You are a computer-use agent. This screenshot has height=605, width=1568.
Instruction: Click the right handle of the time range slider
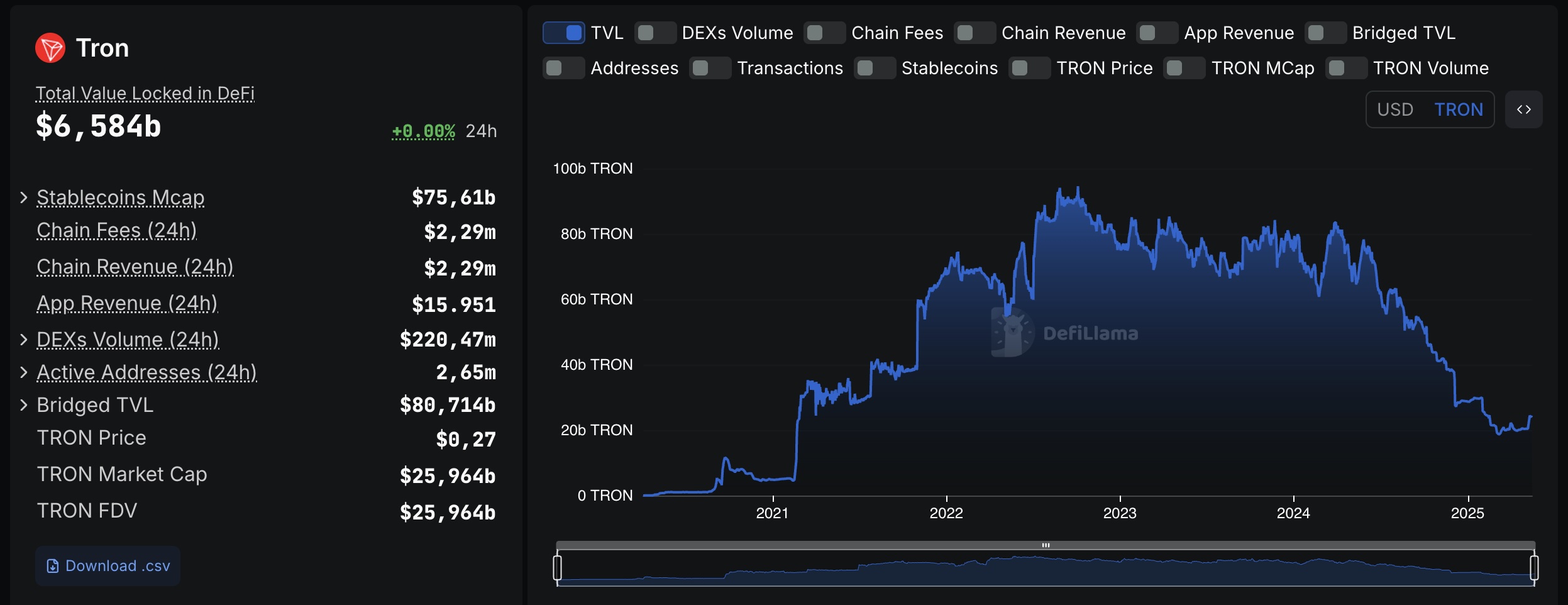pos(1534,567)
